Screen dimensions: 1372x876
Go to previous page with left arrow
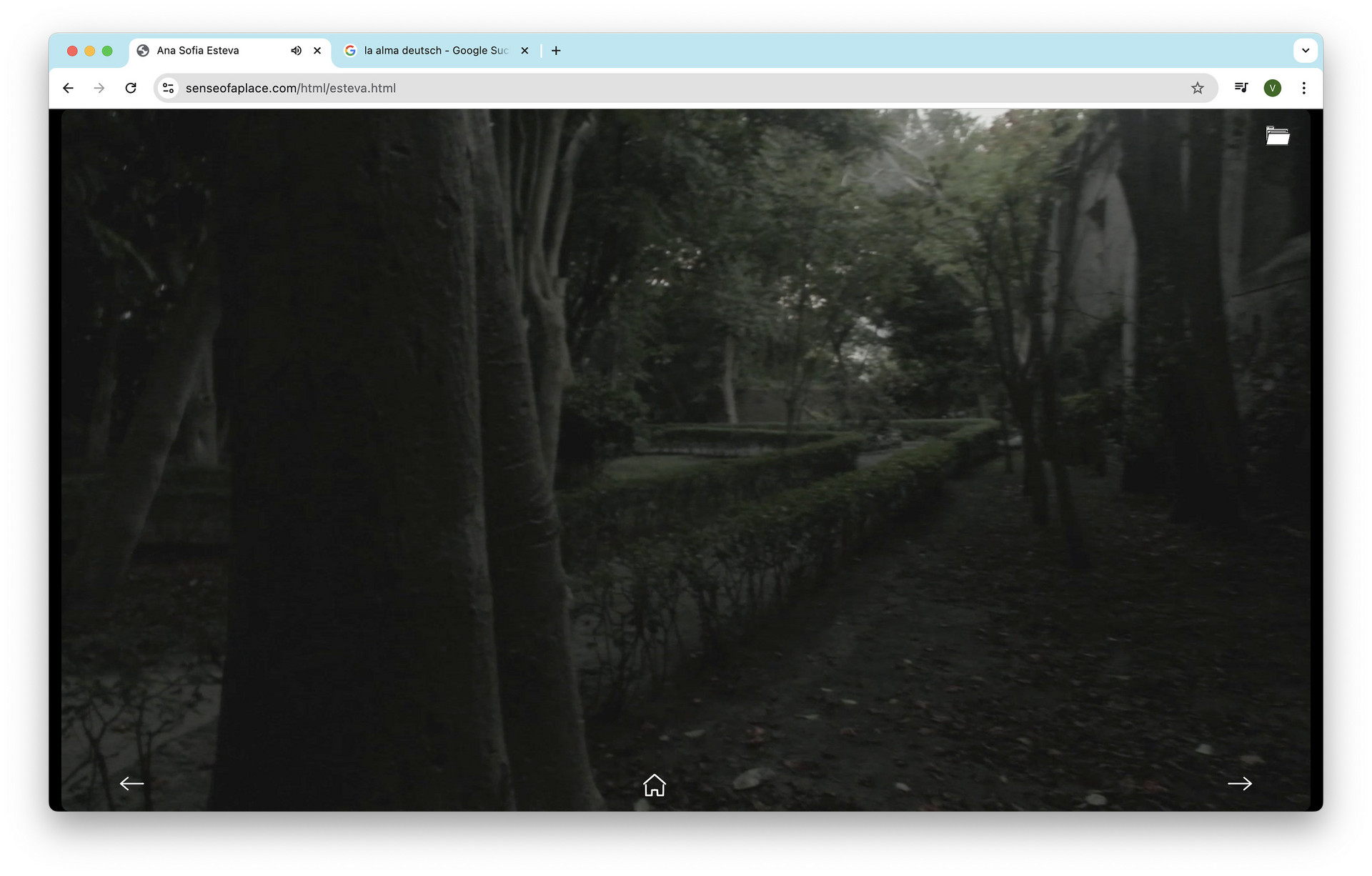[x=131, y=784]
